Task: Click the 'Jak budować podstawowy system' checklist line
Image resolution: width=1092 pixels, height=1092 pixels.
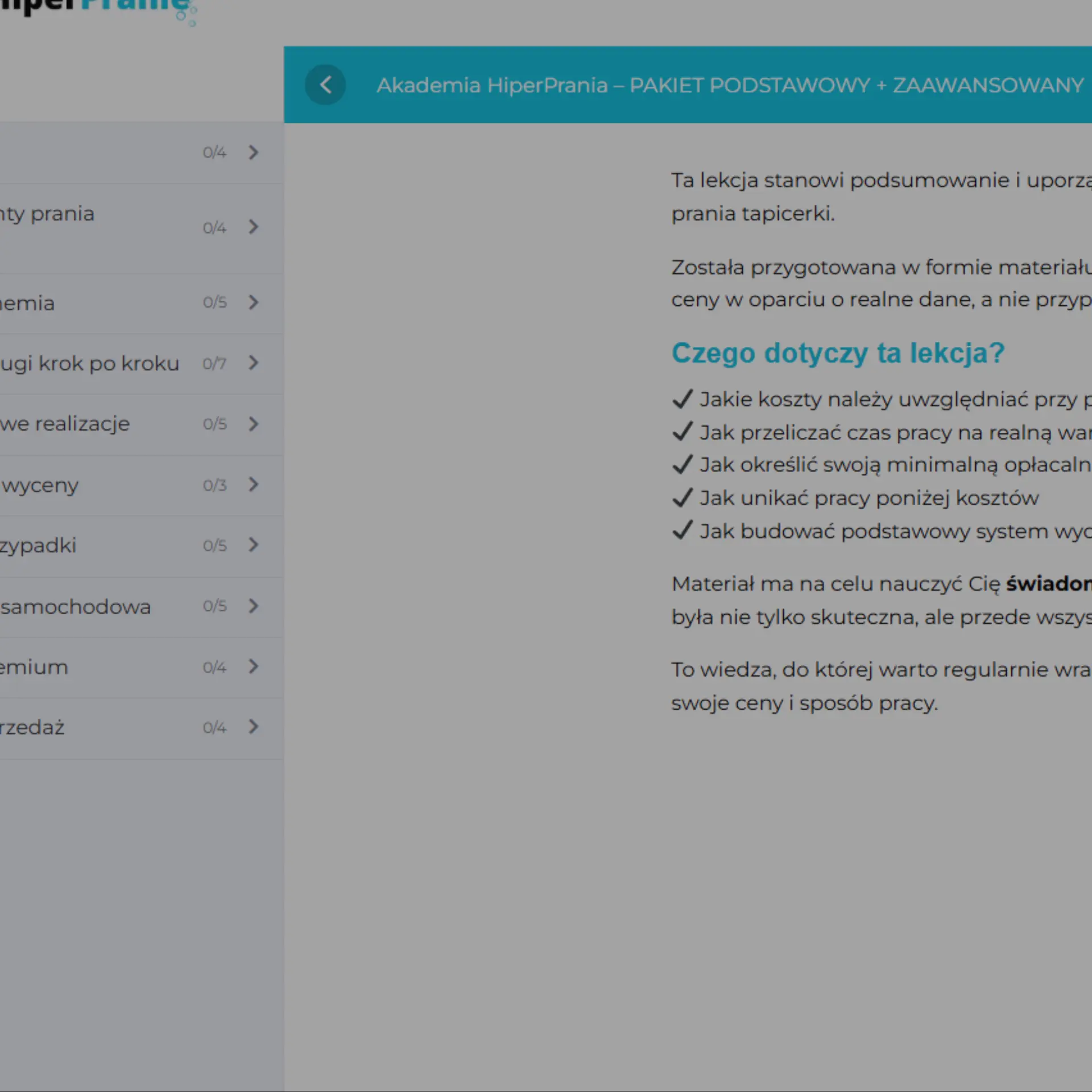Action: [882, 531]
